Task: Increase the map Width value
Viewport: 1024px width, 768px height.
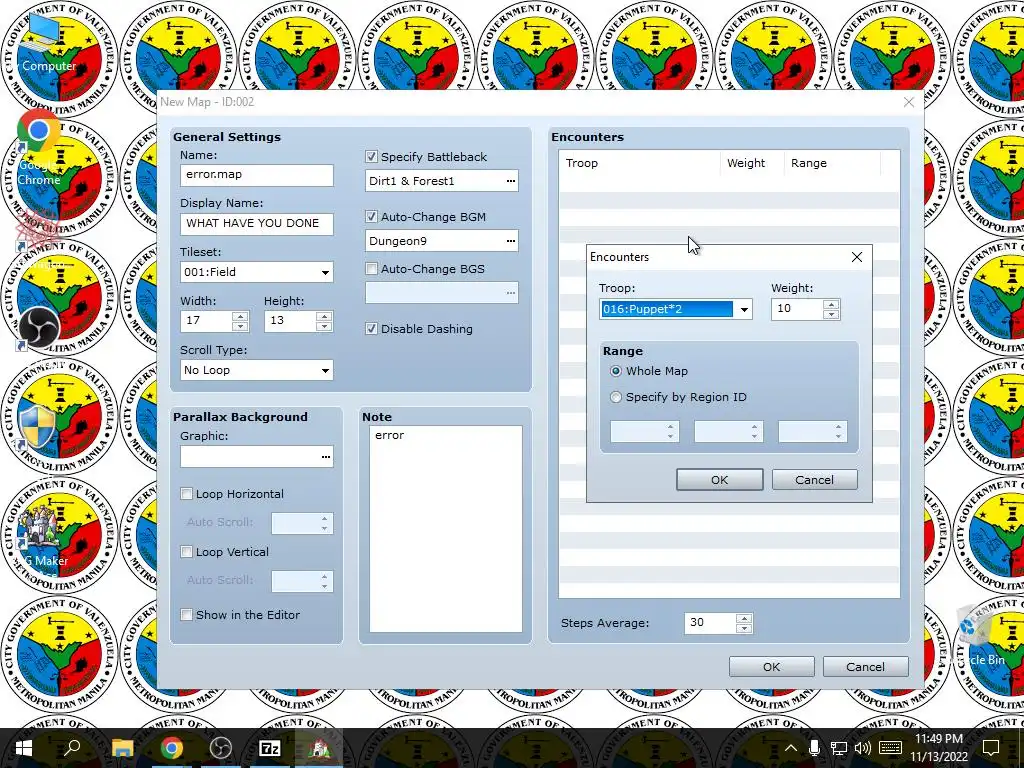Action: pyautogui.click(x=240, y=316)
